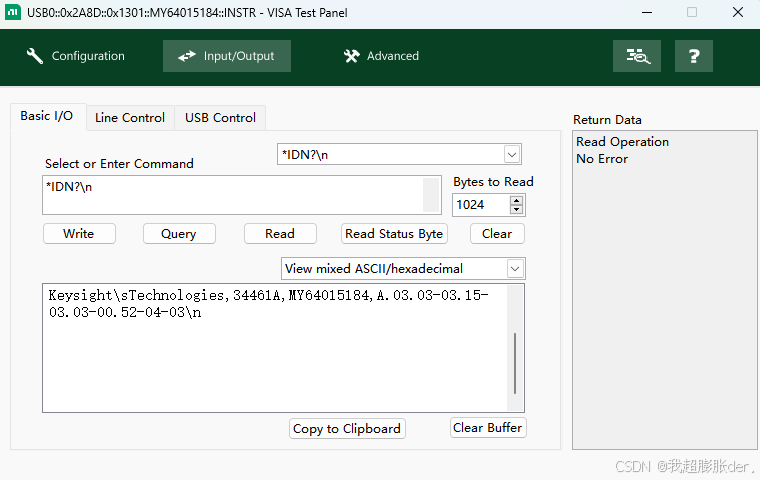Click the Write button

(79, 234)
